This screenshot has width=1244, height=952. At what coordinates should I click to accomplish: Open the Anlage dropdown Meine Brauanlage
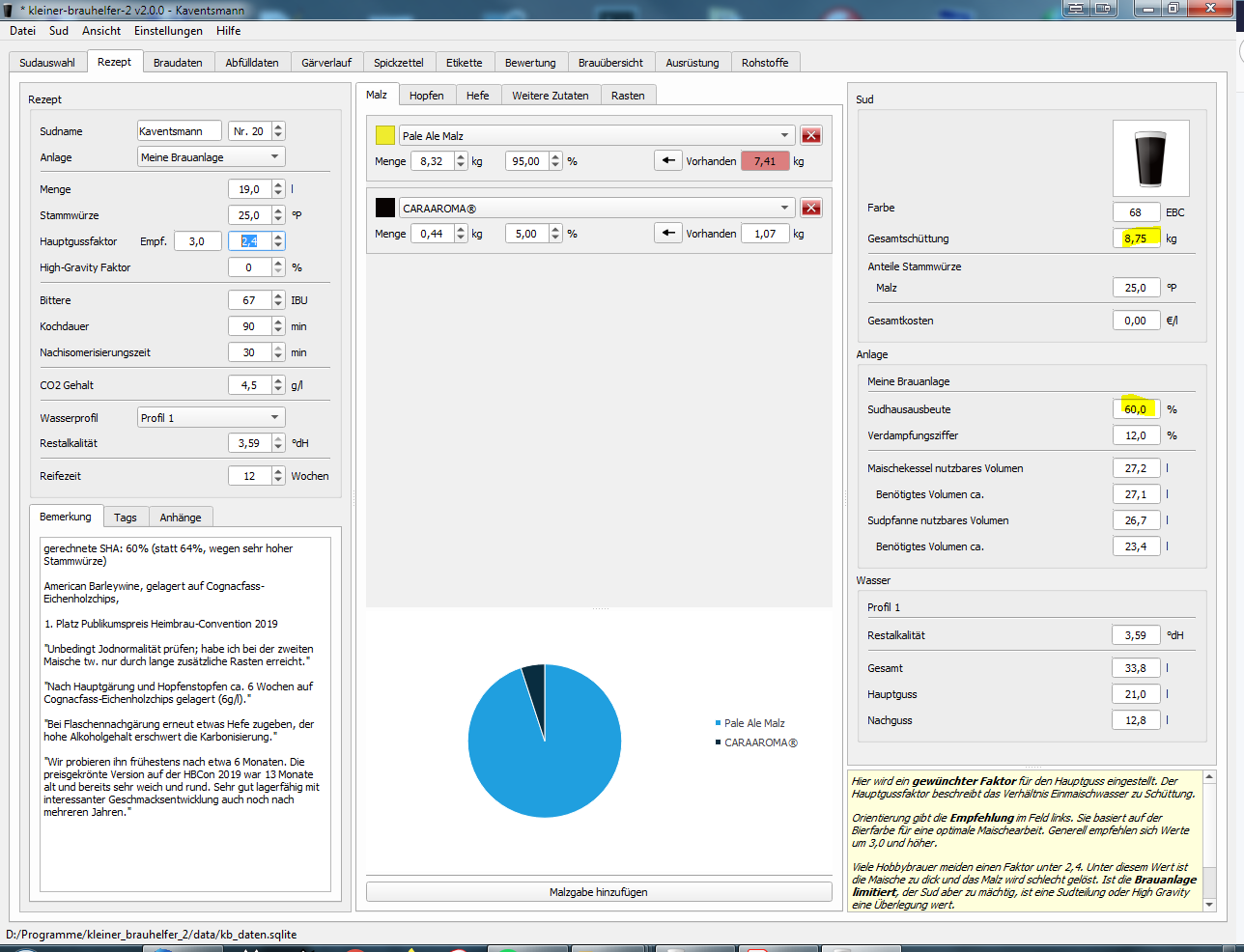coord(211,156)
